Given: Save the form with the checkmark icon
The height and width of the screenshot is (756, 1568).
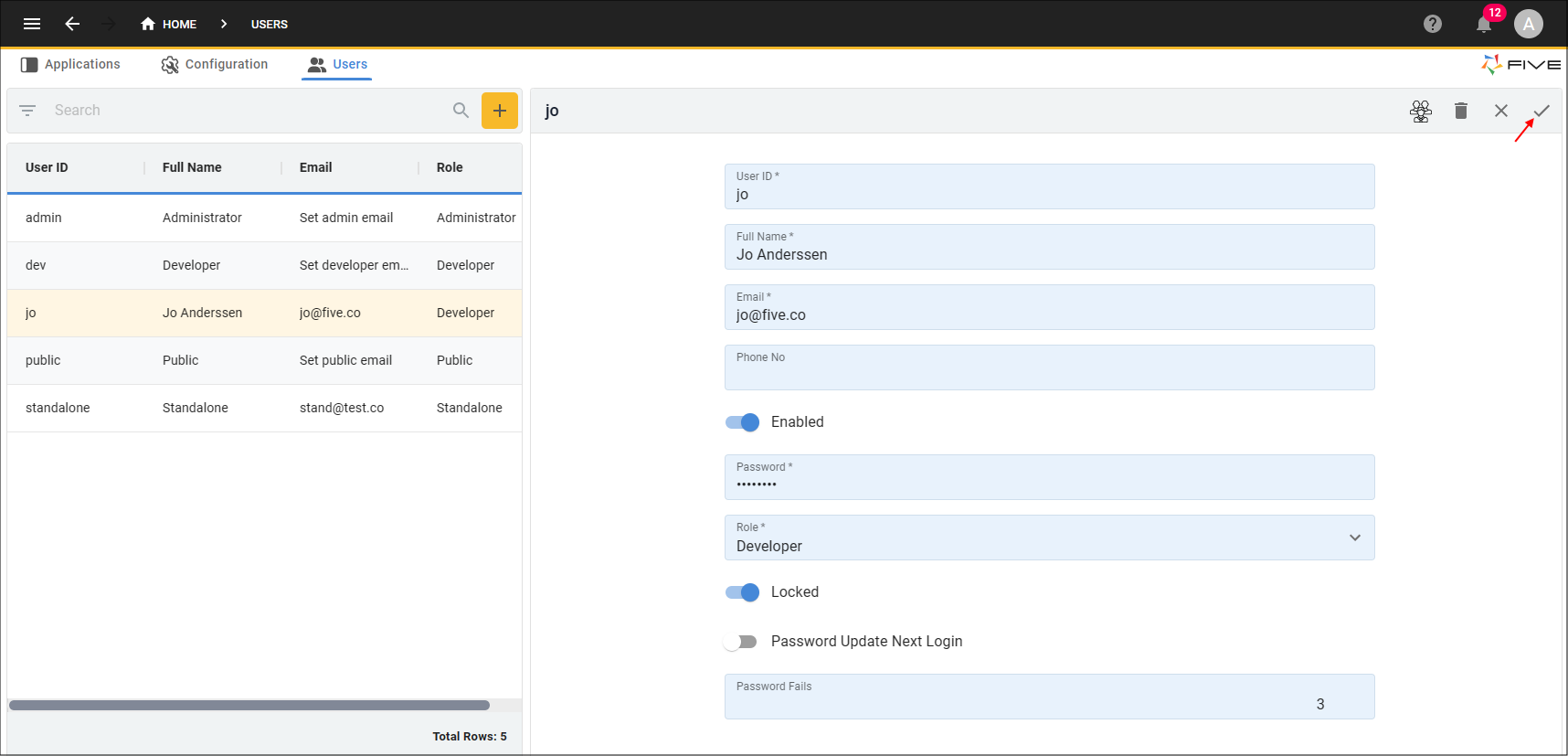Looking at the screenshot, I should 1541,111.
